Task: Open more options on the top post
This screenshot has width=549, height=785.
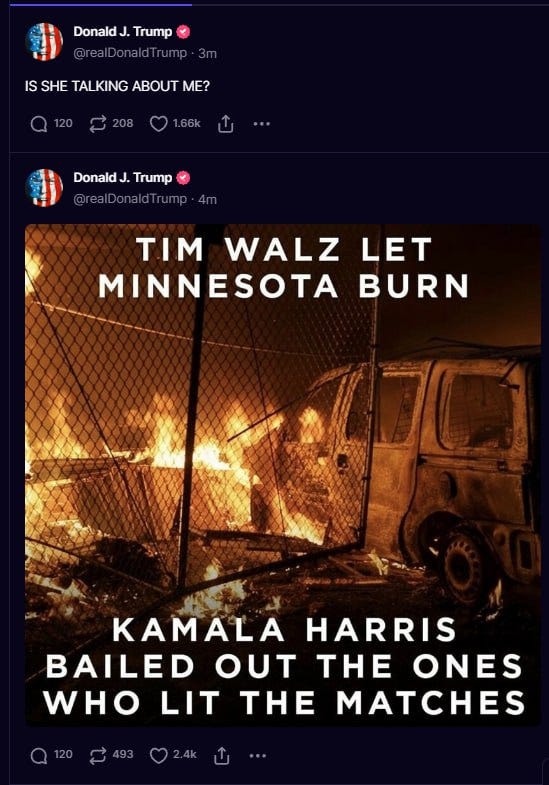Action: (262, 123)
